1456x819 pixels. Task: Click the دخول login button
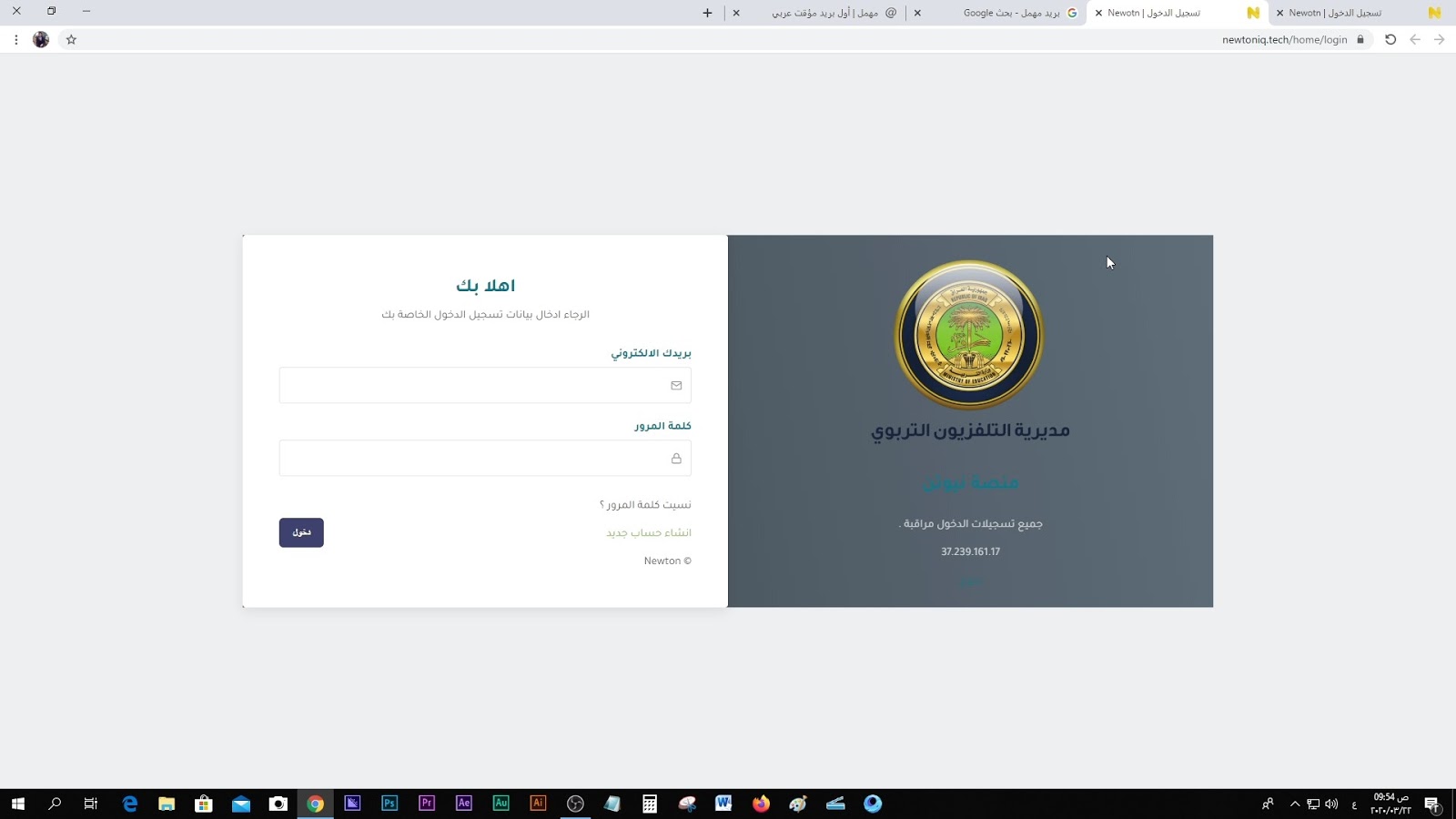(x=301, y=532)
